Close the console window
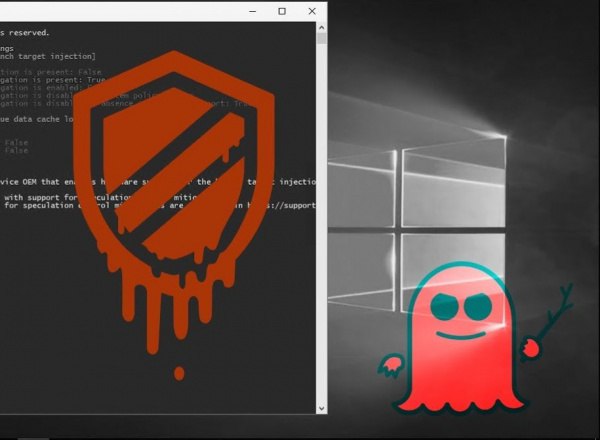Image resolution: width=600 pixels, height=440 pixels. click(312, 11)
